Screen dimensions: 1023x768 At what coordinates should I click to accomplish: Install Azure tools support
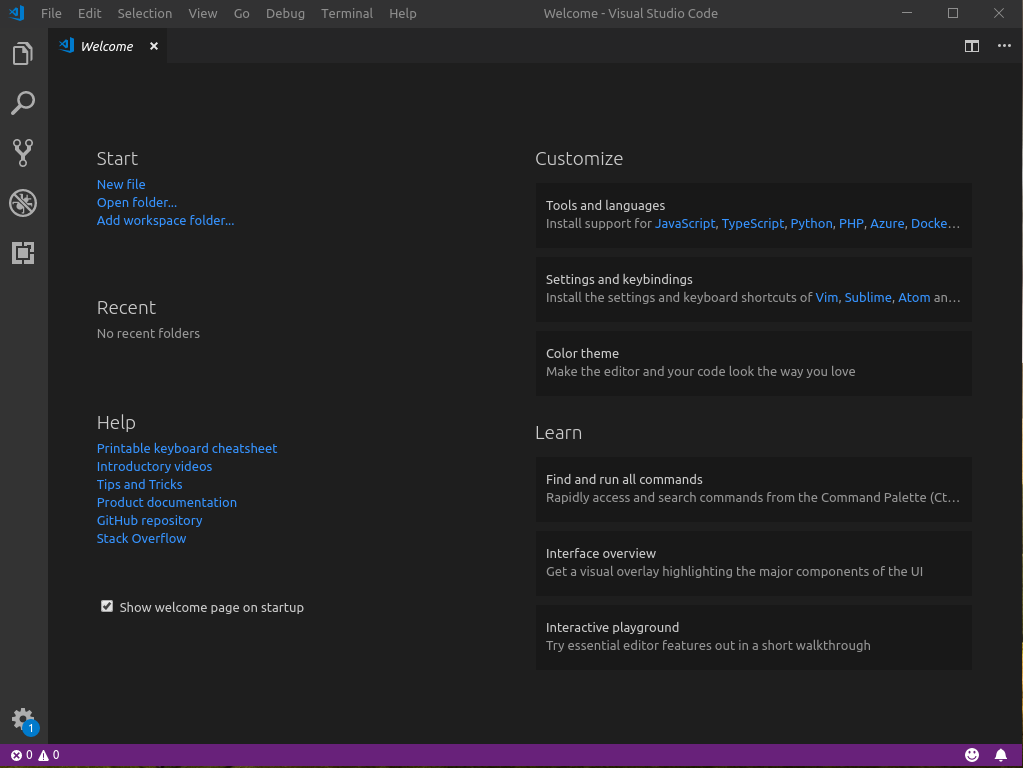click(x=887, y=223)
